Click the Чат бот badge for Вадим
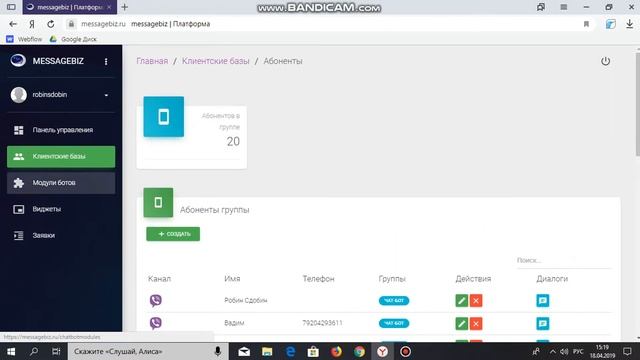640x360 pixels. click(394, 323)
